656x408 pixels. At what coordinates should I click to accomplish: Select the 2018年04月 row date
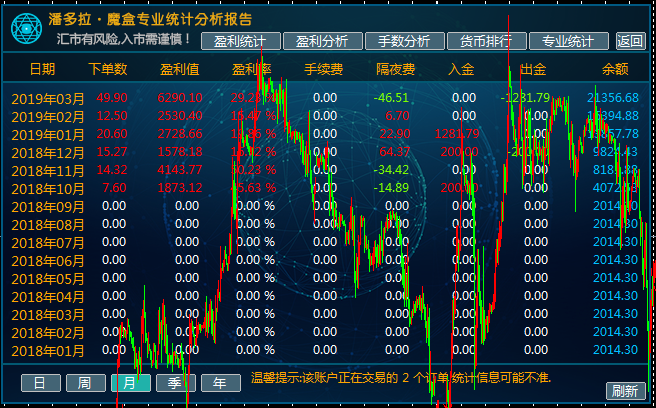pos(48,297)
